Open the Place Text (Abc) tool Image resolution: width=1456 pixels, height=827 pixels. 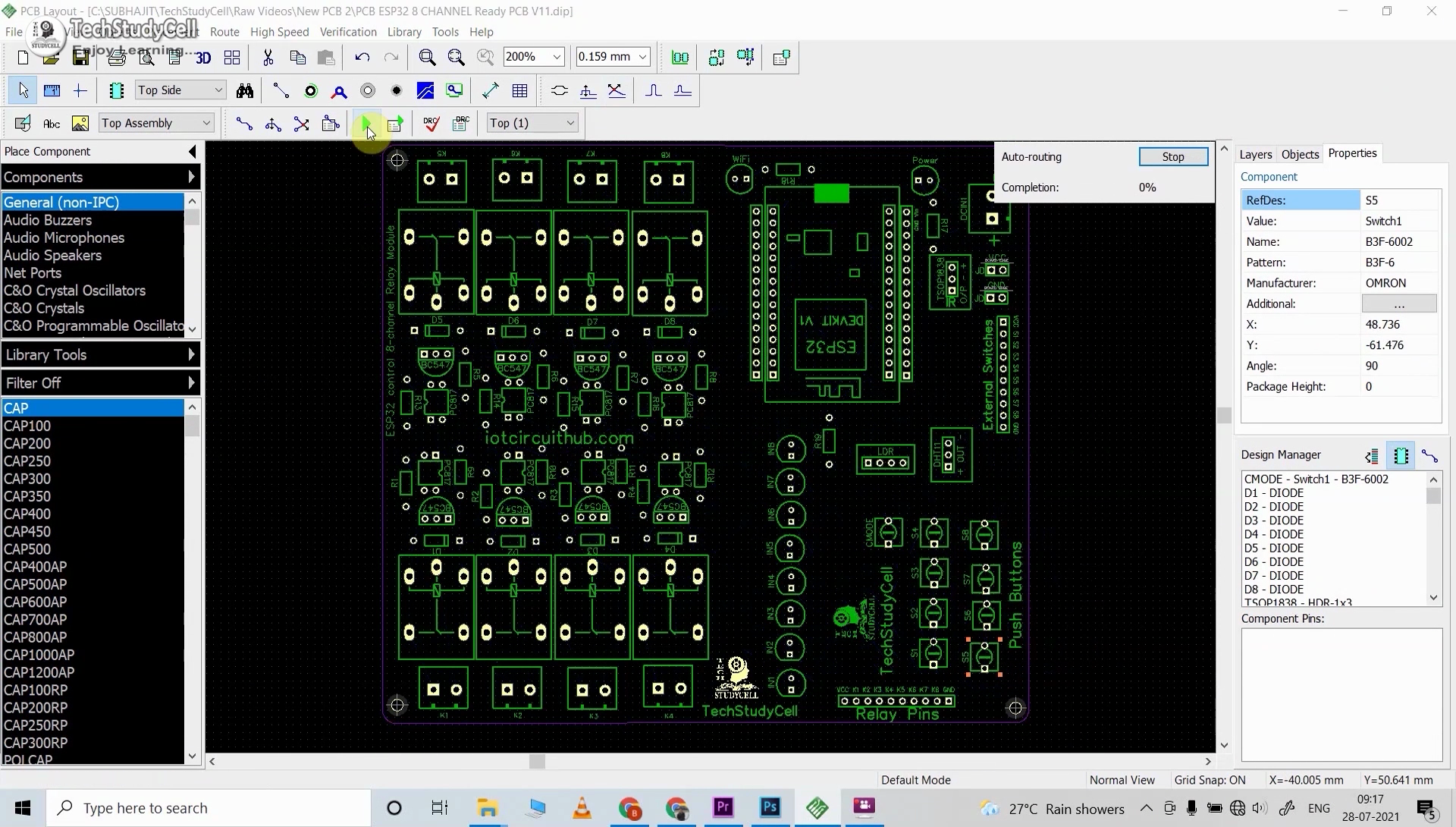pos(51,123)
